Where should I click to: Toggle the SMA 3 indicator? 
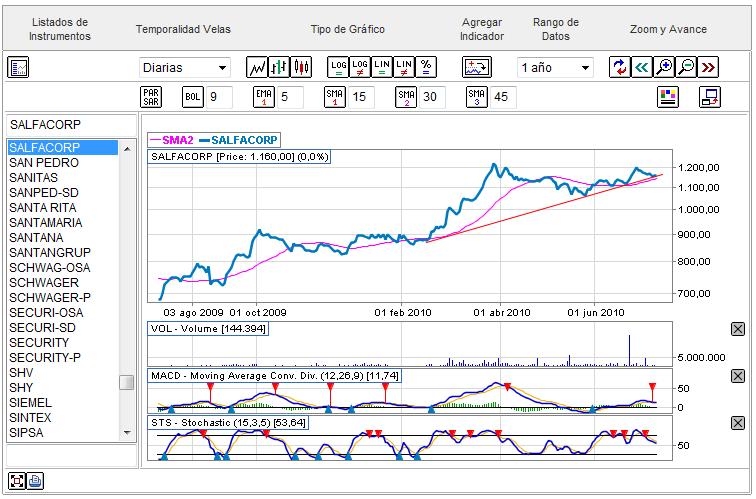477,97
